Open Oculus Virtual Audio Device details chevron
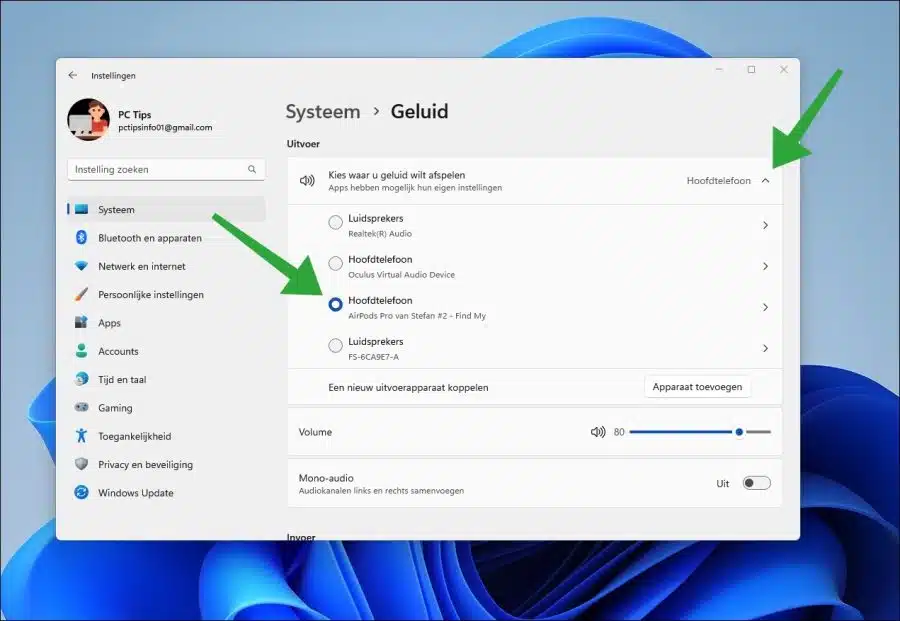 point(765,266)
